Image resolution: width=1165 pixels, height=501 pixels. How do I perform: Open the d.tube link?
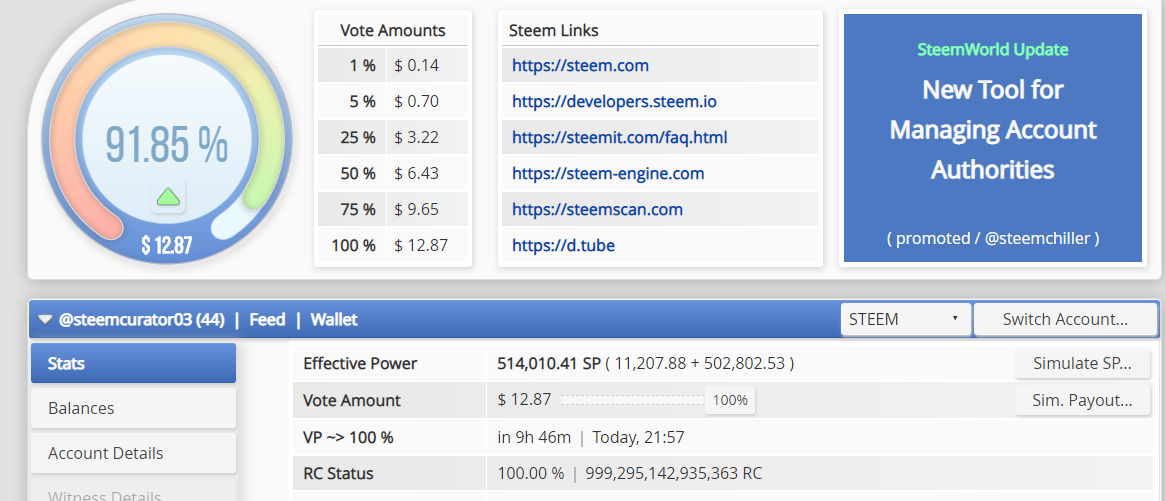coord(563,246)
